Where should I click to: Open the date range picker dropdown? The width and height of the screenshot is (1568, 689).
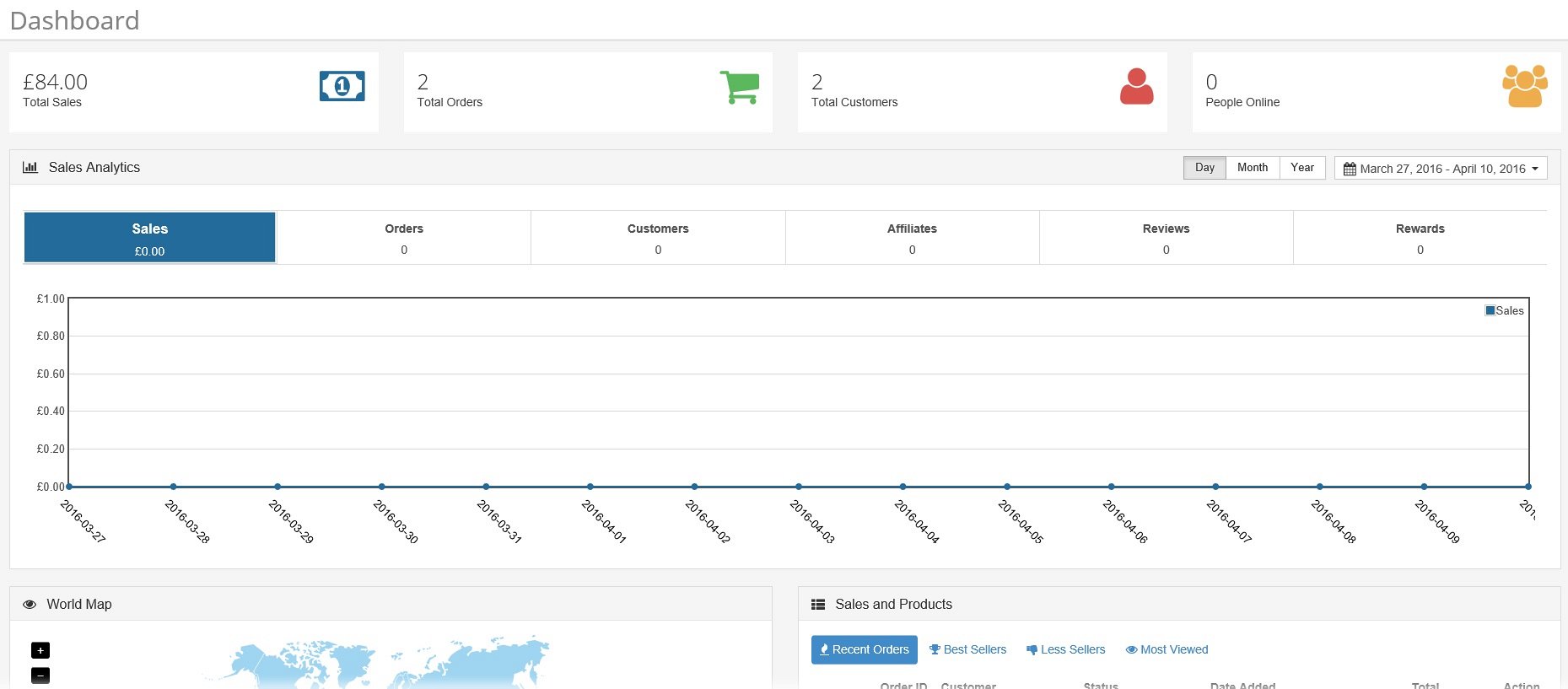[1441, 169]
